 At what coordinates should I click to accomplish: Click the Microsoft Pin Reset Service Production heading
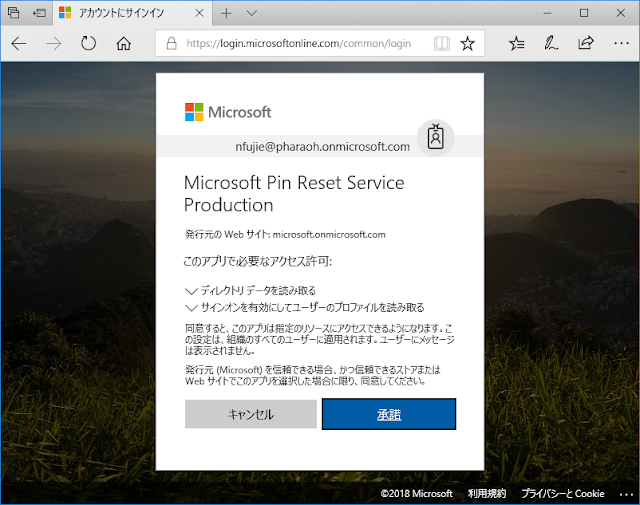coord(294,194)
